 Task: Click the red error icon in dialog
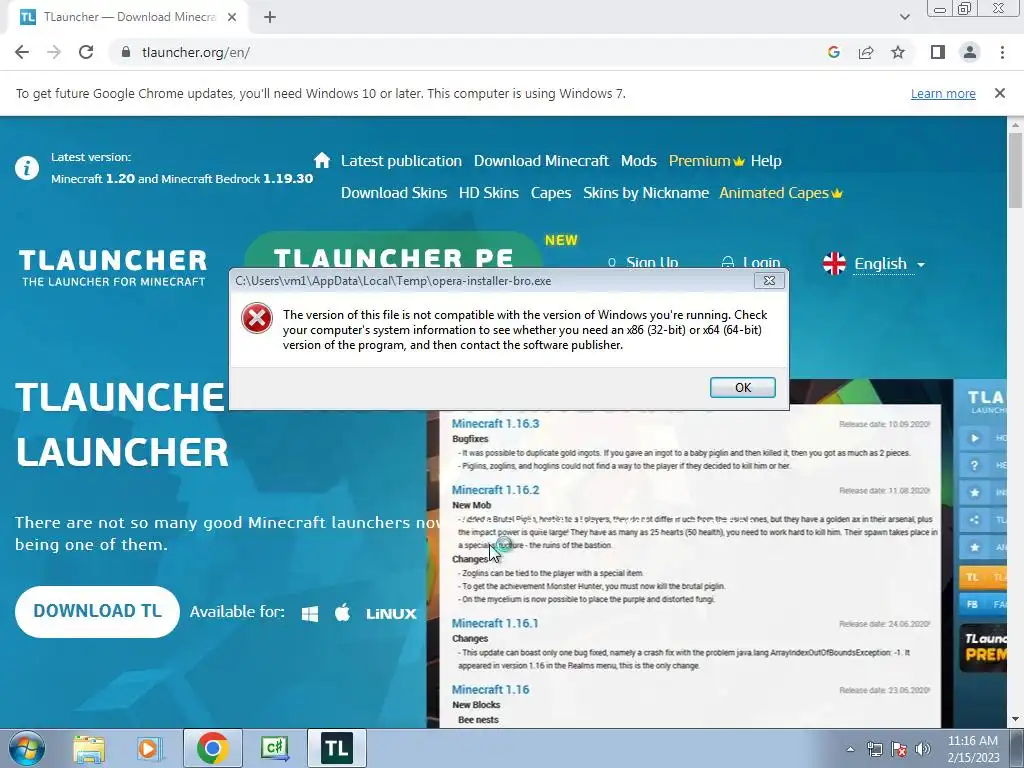click(x=257, y=318)
